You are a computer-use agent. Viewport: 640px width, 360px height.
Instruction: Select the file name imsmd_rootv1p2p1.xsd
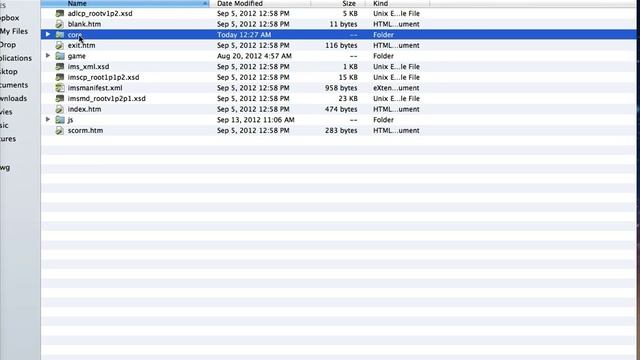click(x=107, y=98)
